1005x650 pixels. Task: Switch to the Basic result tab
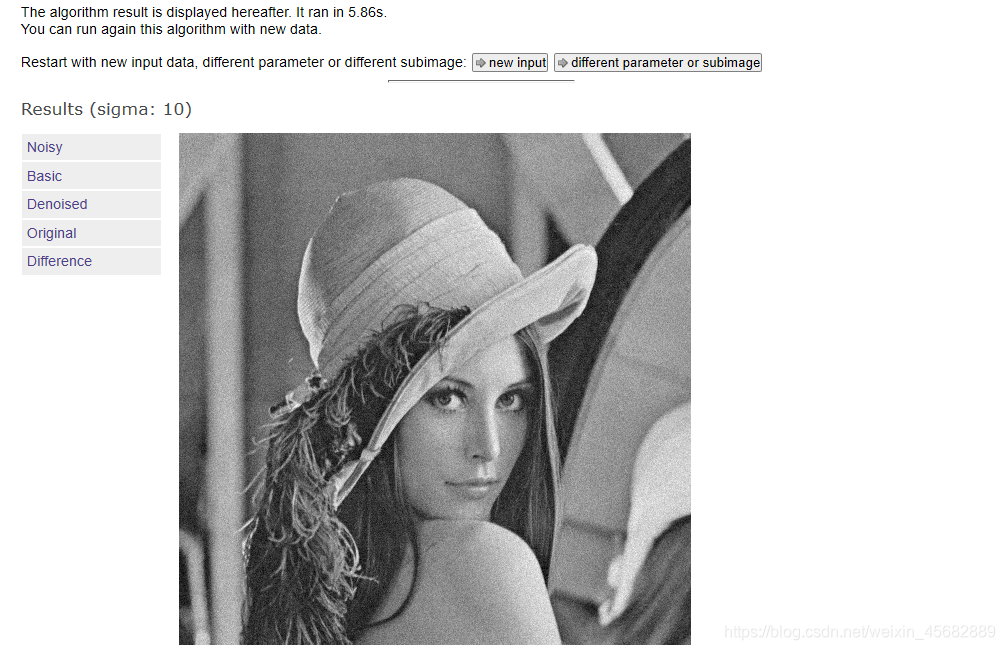[x=91, y=176]
